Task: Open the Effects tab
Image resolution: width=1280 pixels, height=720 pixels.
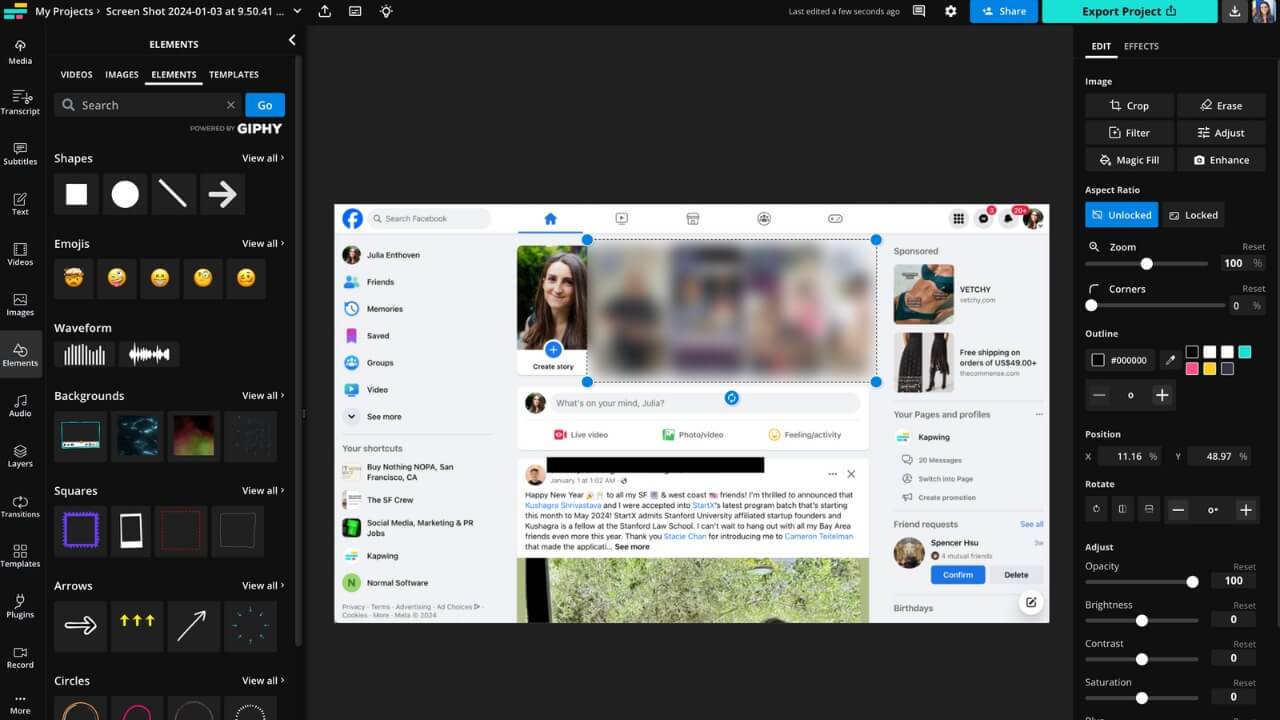Action: (x=1141, y=46)
